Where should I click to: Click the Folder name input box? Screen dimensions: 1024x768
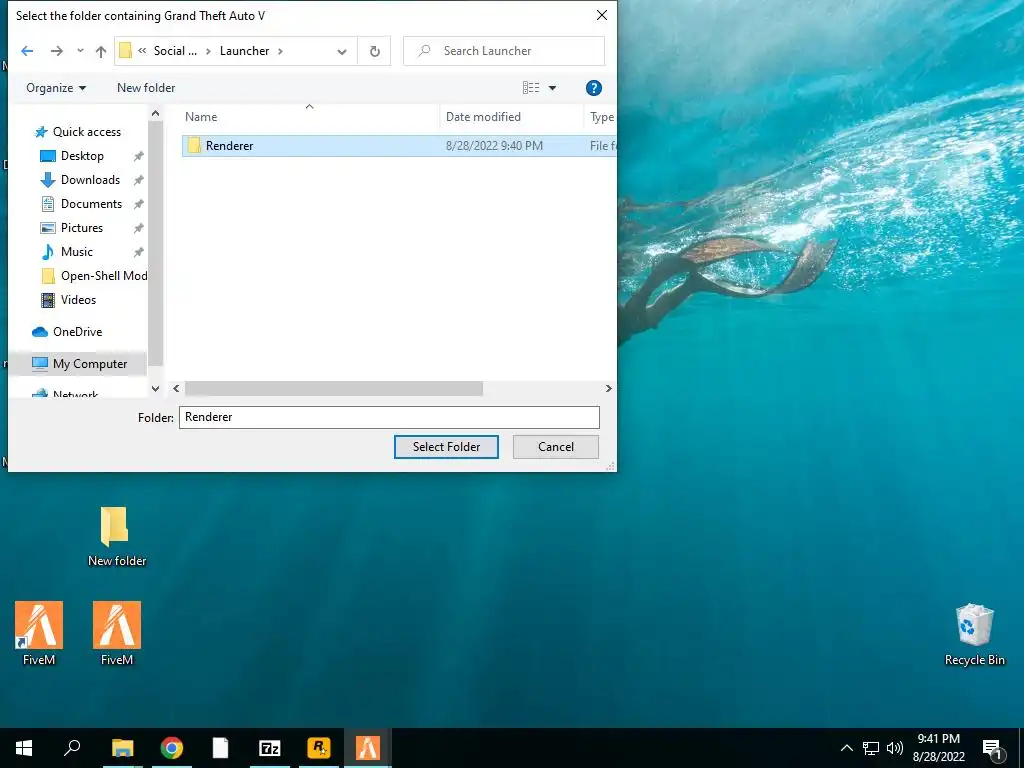coord(389,417)
